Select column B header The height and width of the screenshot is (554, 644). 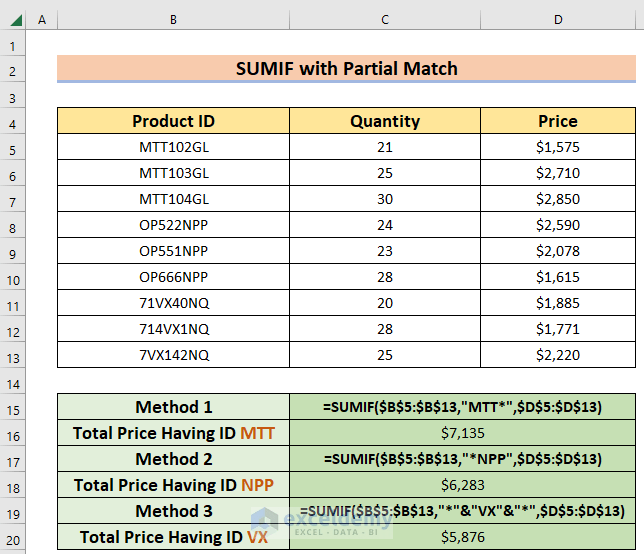tap(173, 20)
